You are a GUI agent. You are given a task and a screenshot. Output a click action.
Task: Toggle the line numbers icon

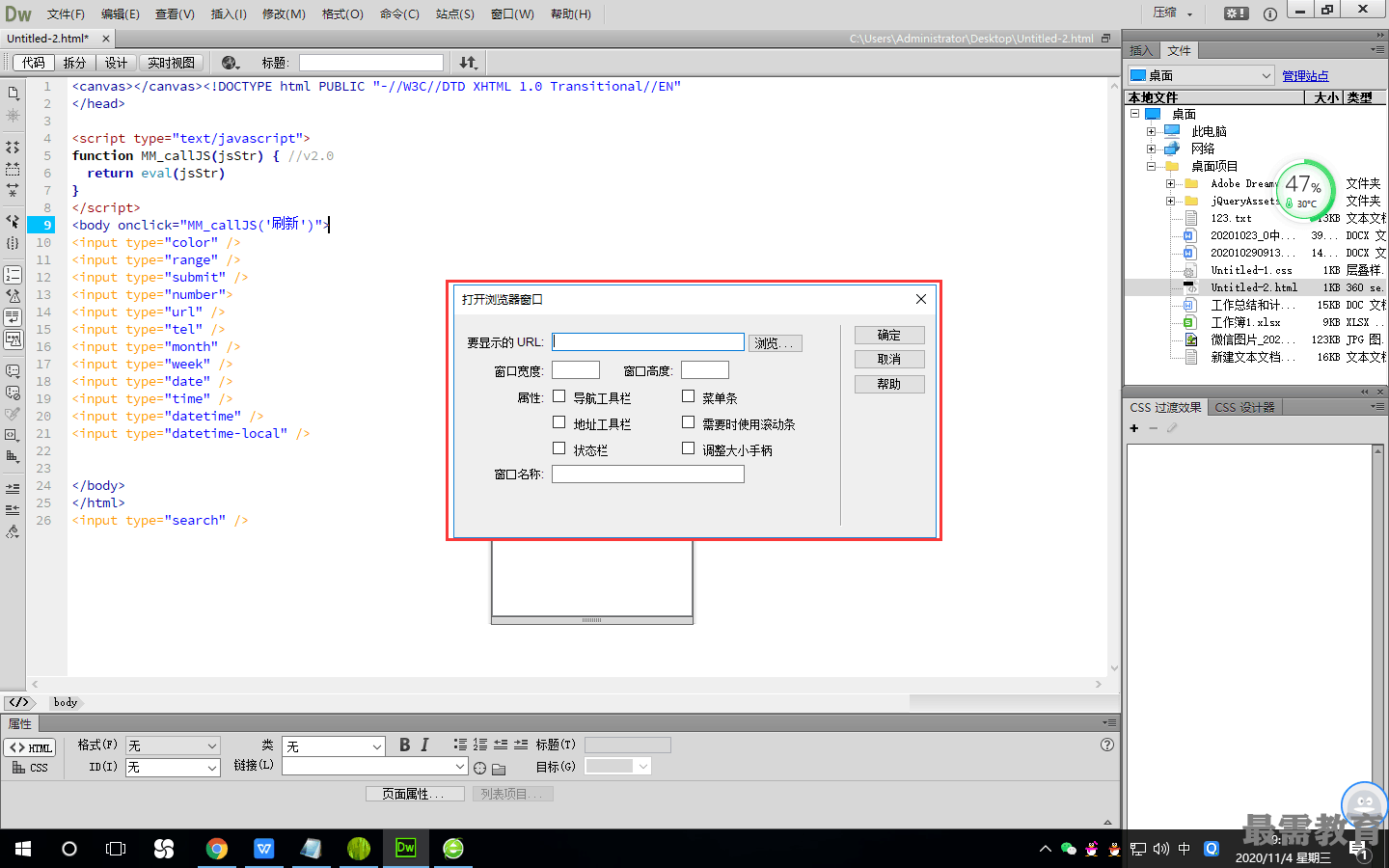point(13,275)
